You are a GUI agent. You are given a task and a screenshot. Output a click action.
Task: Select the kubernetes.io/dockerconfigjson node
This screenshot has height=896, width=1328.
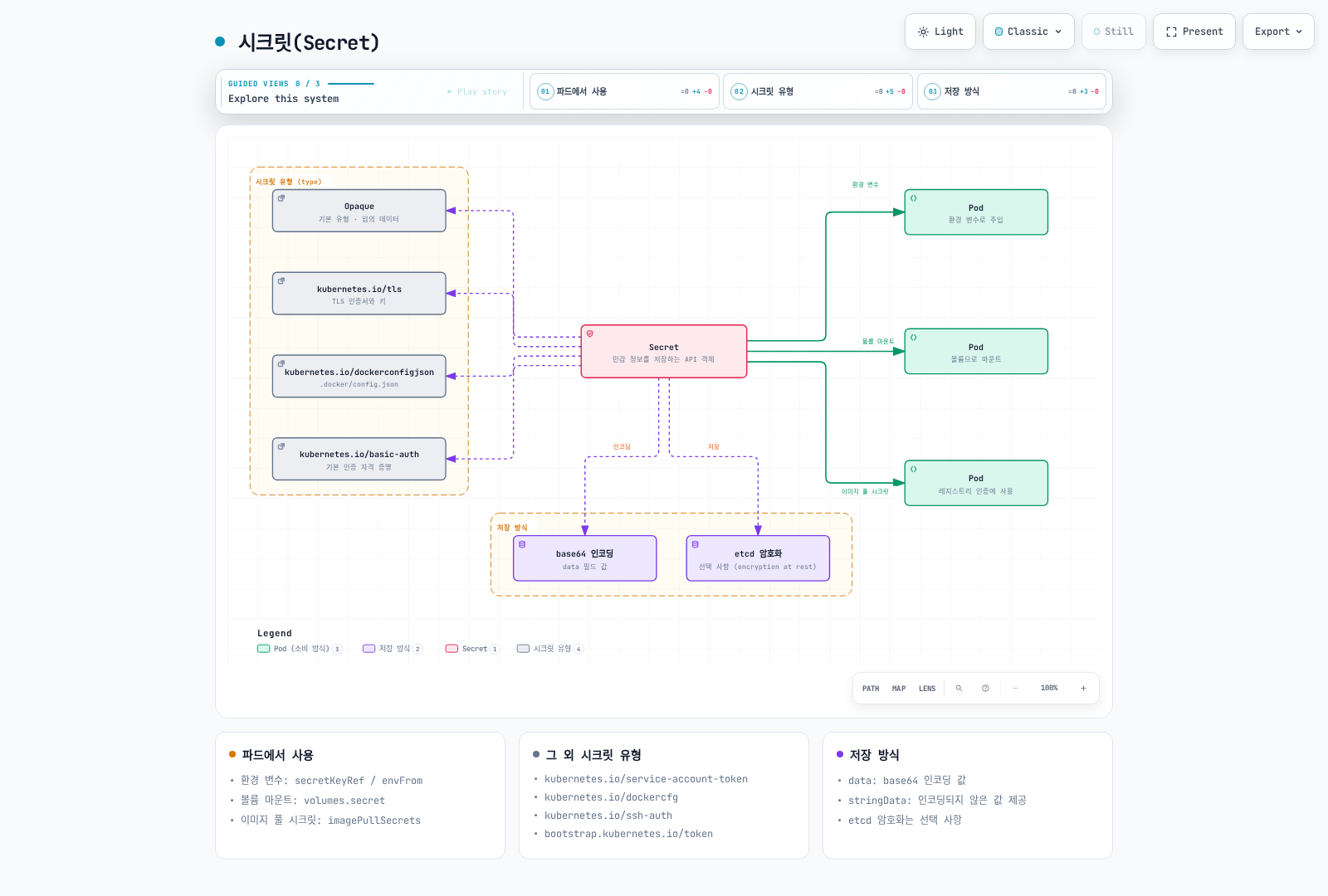click(x=359, y=377)
